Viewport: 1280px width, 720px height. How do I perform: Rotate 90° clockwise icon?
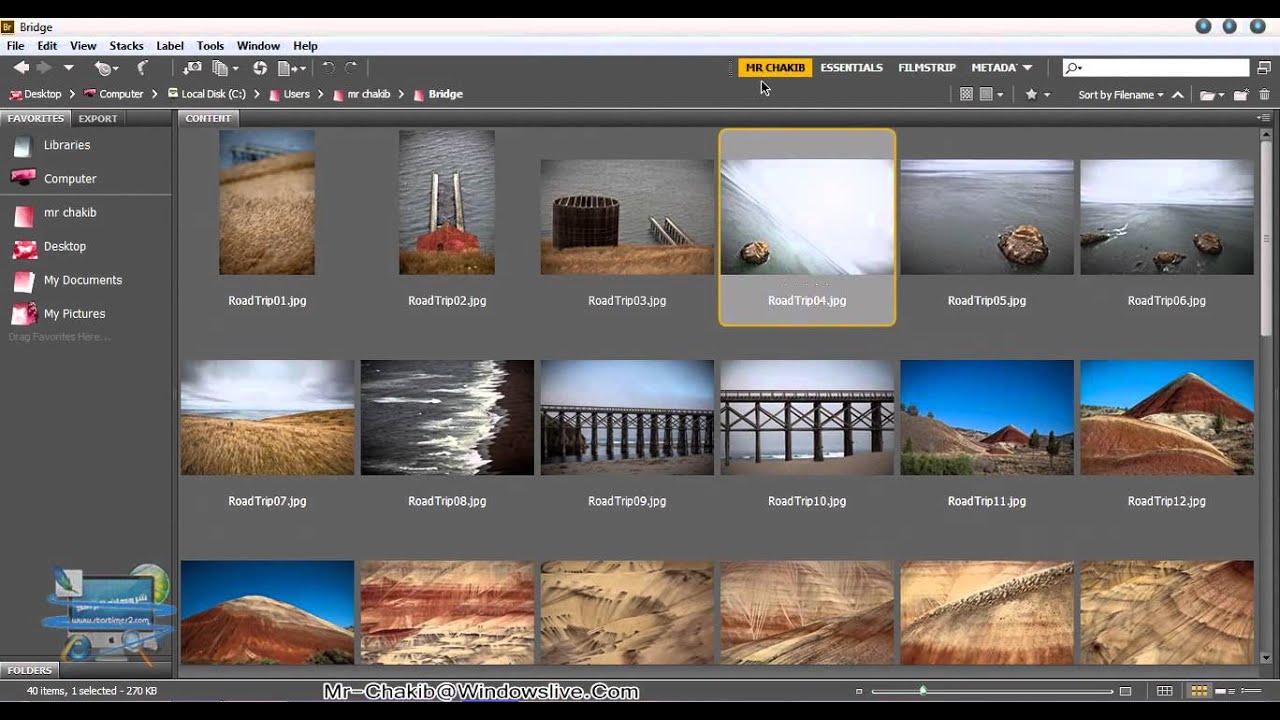point(351,68)
